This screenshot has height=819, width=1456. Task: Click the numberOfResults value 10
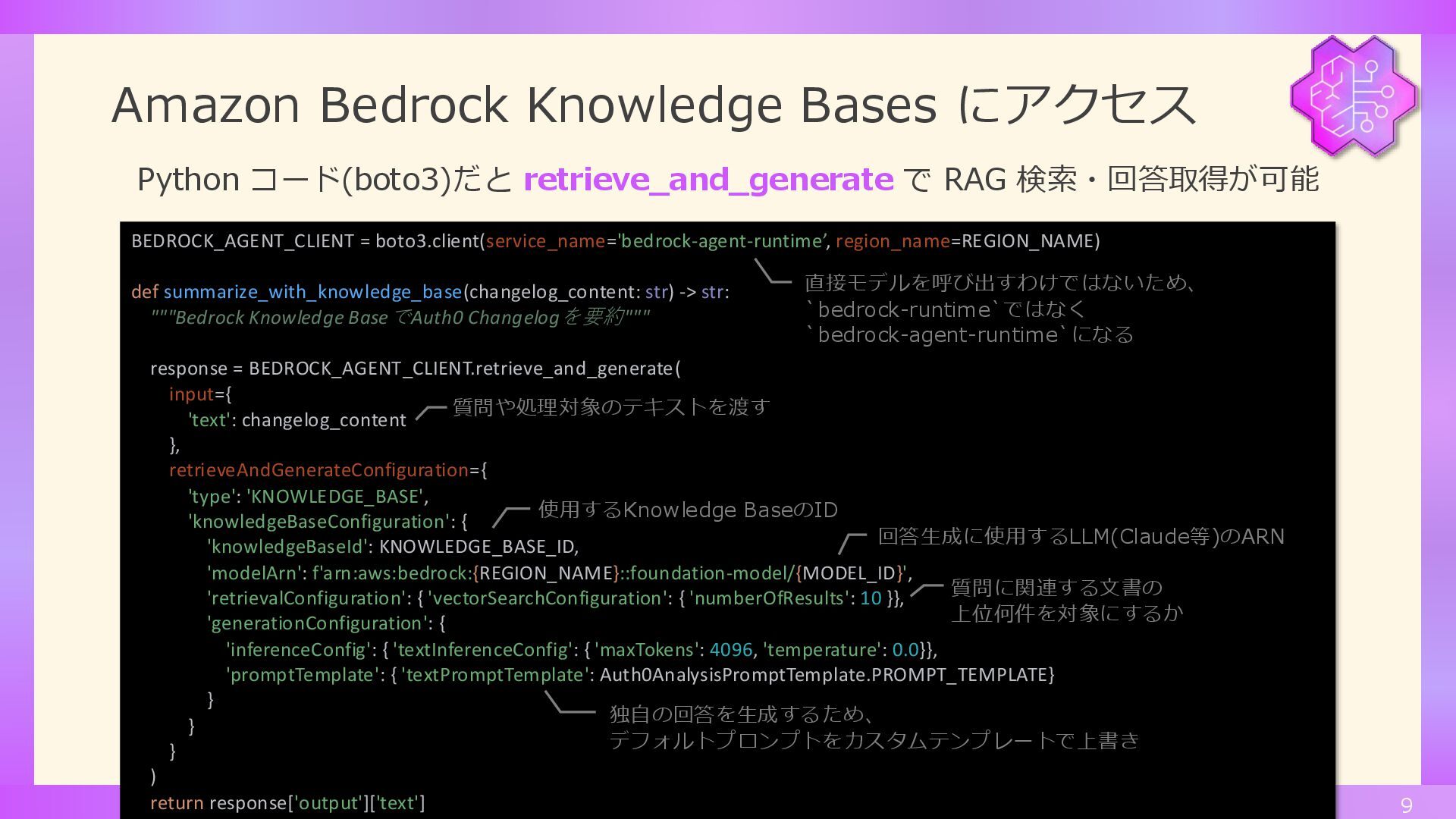point(871,598)
